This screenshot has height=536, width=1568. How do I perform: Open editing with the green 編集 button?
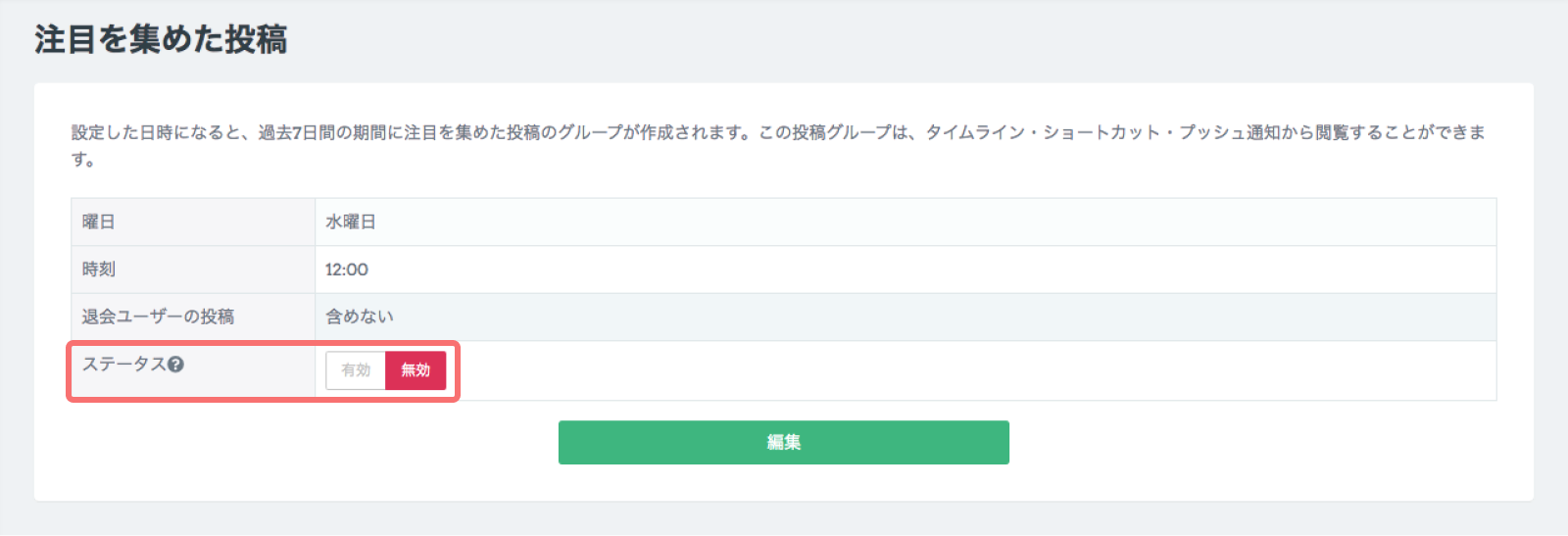[783, 443]
